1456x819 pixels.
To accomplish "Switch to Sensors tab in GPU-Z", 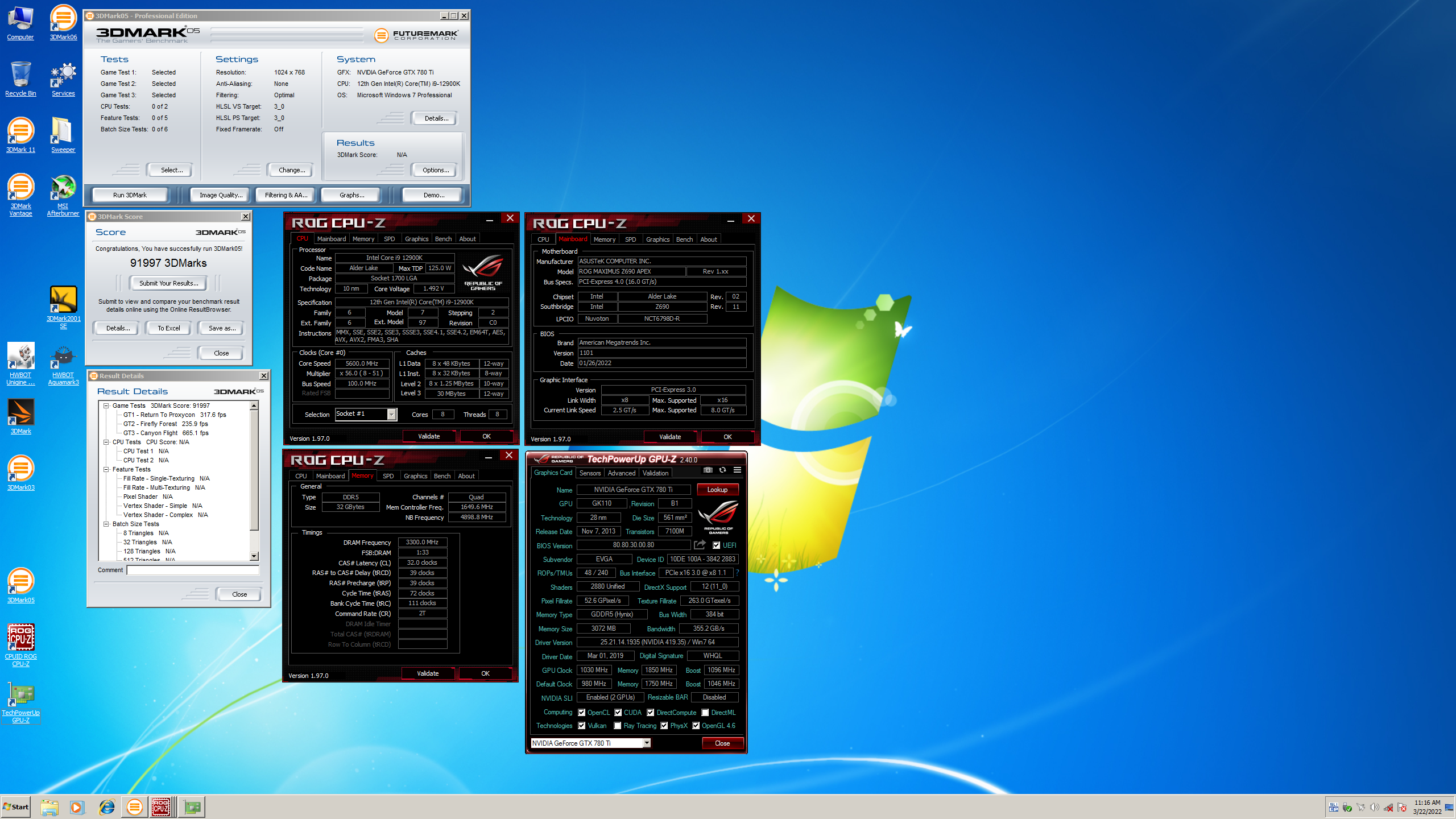I will 590,473.
